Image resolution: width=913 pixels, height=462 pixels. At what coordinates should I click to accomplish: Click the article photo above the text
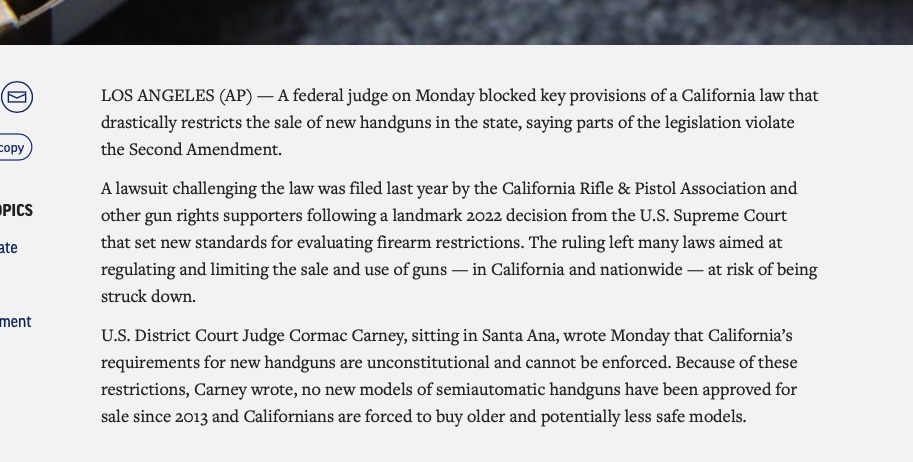[456, 21]
